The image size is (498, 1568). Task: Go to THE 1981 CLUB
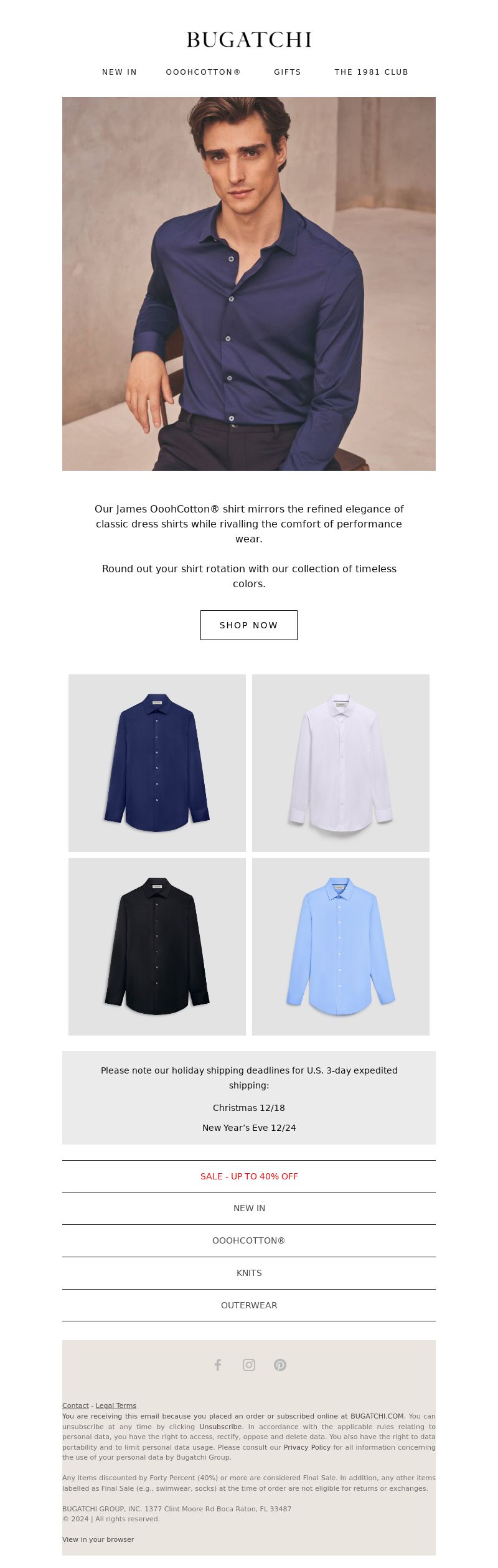coord(372,72)
